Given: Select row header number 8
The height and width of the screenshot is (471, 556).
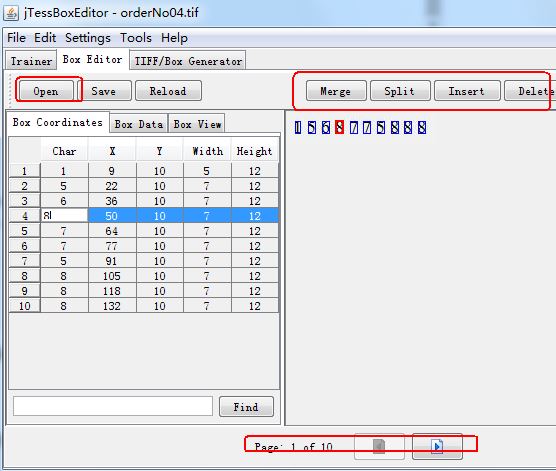Looking at the screenshot, I should click(24, 276).
